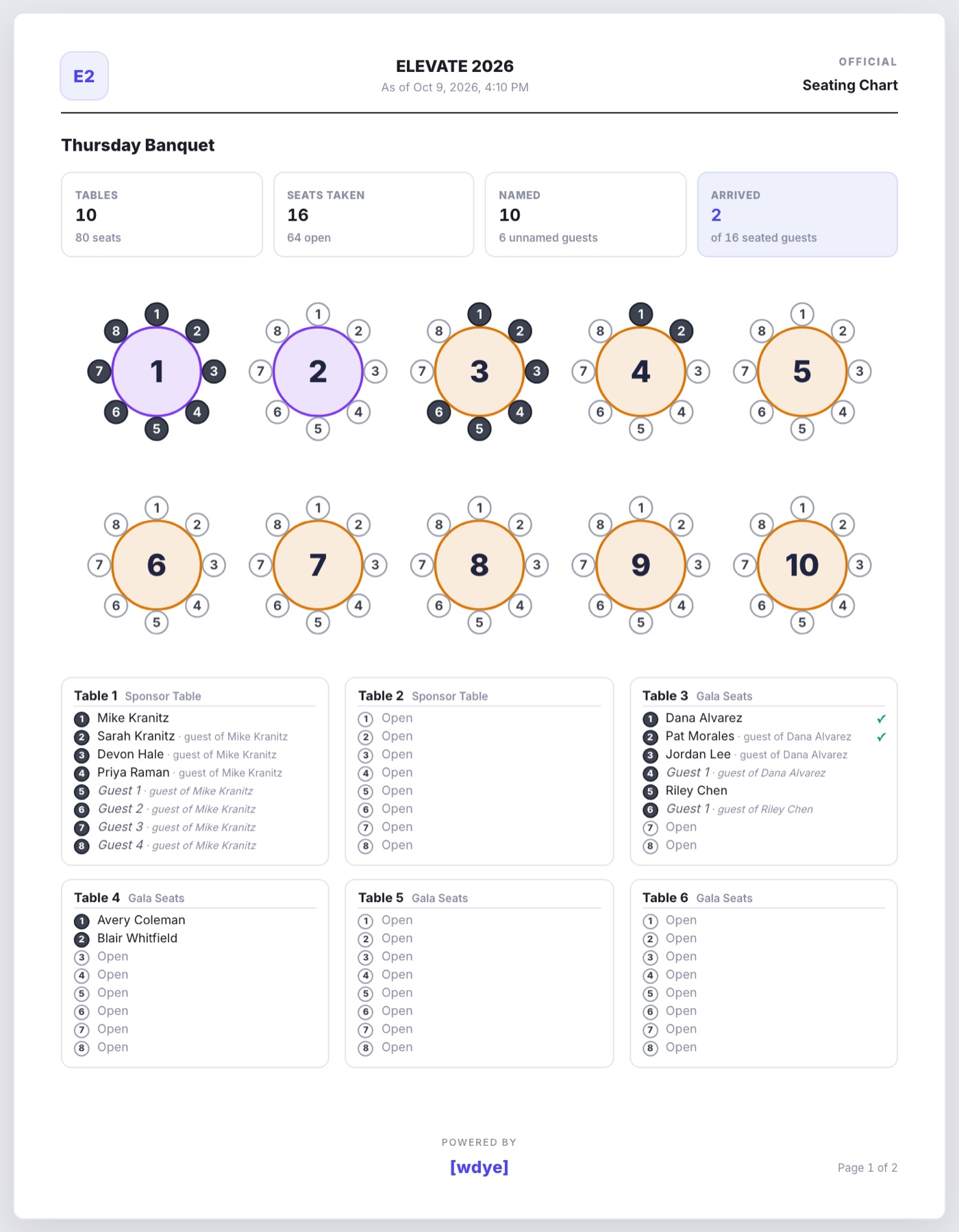Toggle arrival checkmark for Pat Morales
Screen dimensions: 959x1232
coord(881,737)
